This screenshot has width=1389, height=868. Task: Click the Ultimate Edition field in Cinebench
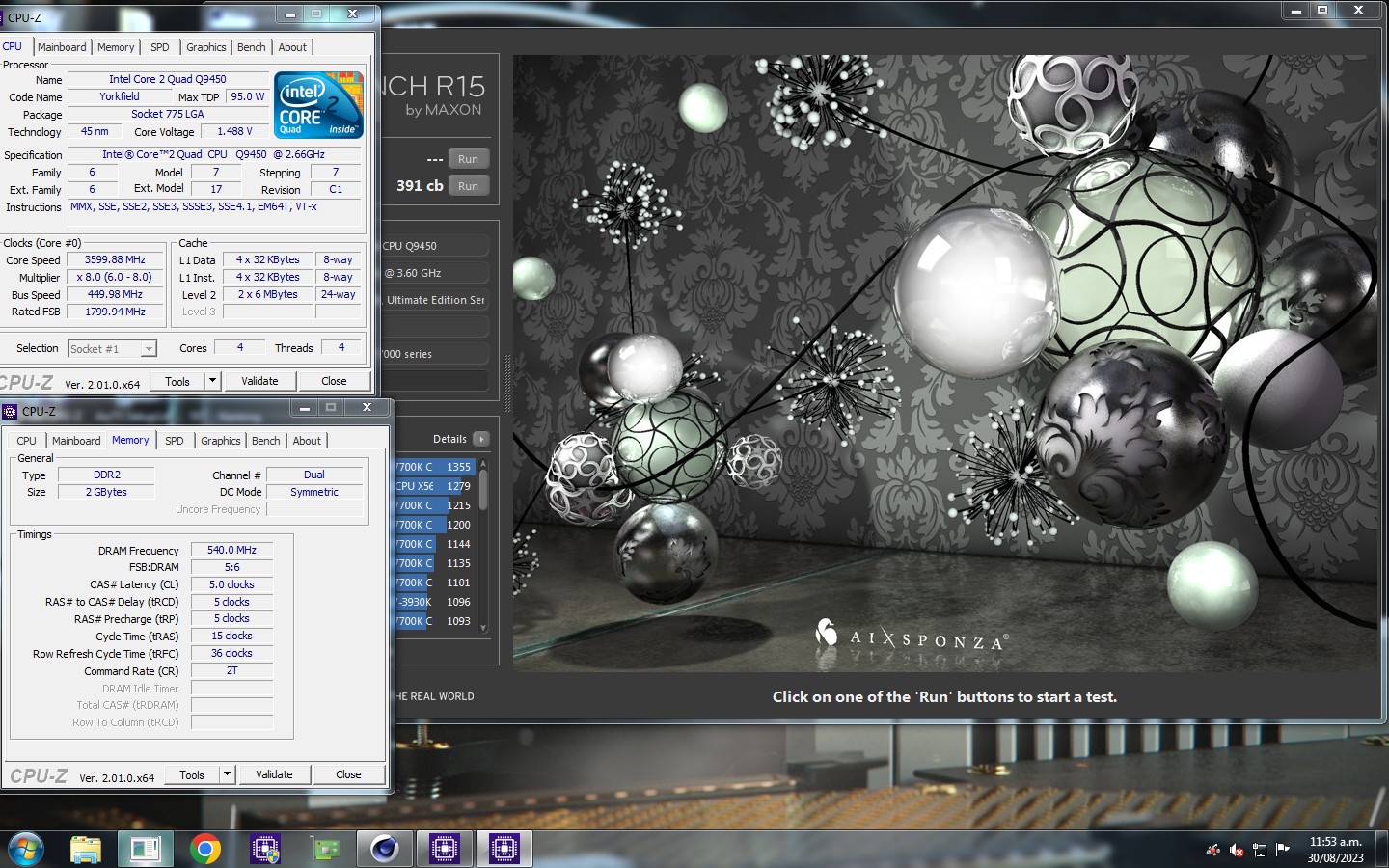click(436, 300)
